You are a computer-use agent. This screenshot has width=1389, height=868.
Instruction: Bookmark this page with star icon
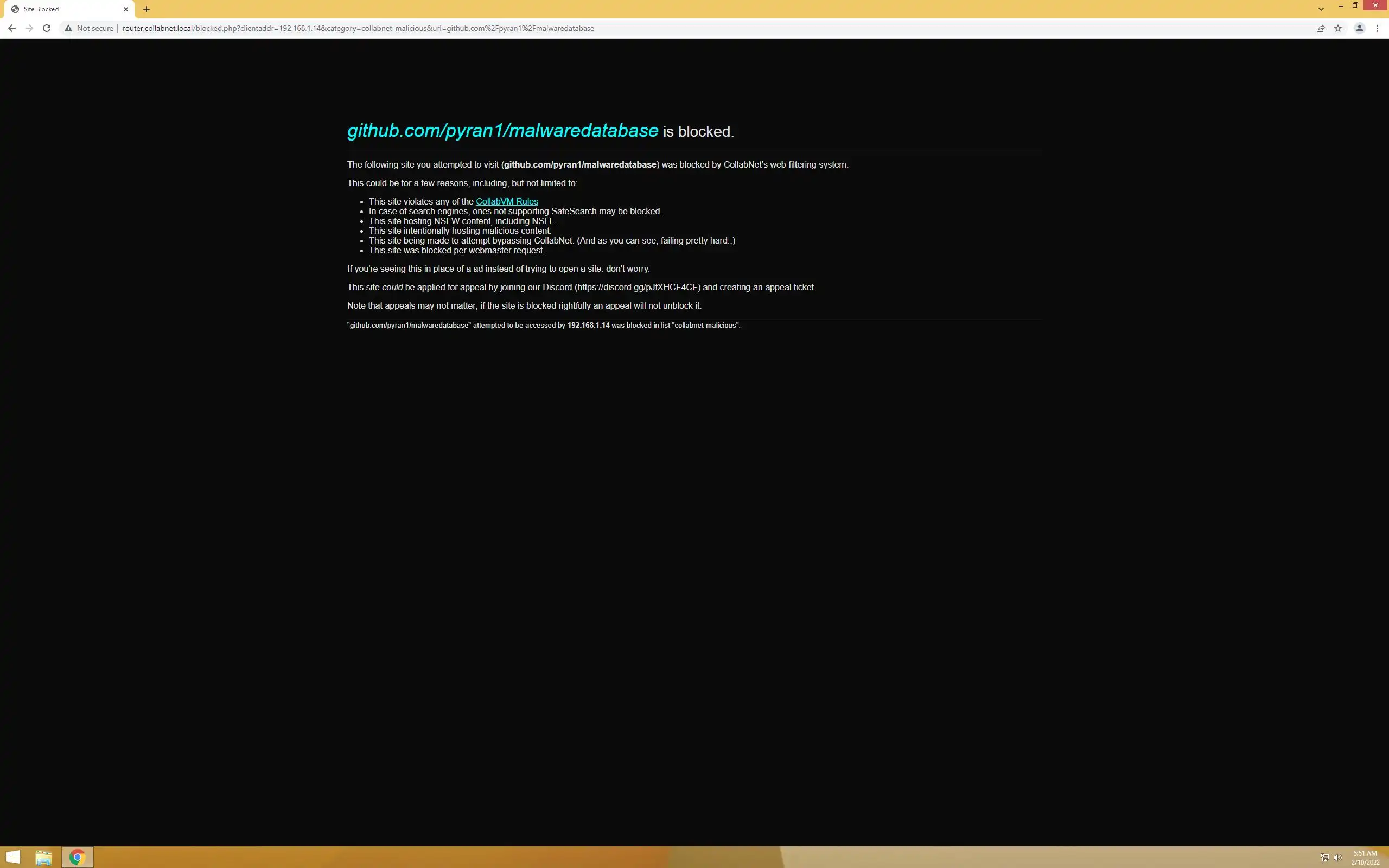(x=1338, y=28)
